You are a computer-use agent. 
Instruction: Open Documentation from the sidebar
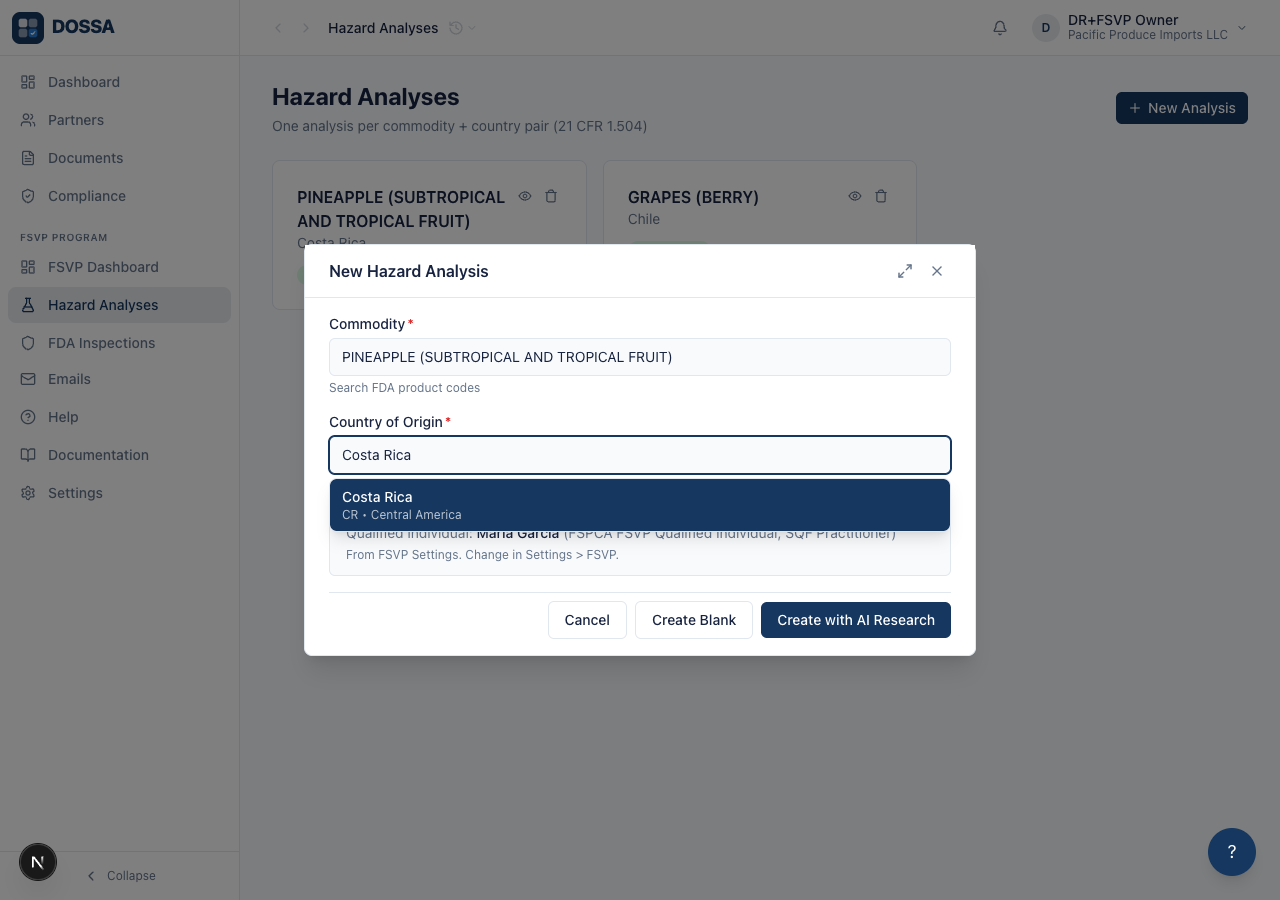[x=119, y=455]
